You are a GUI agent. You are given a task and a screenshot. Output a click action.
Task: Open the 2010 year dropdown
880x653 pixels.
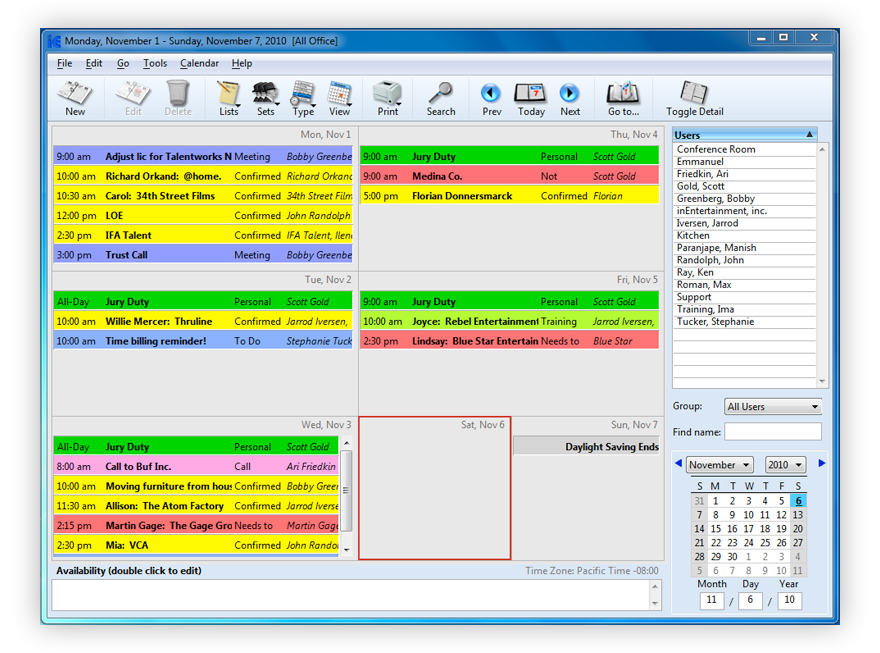point(786,465)
